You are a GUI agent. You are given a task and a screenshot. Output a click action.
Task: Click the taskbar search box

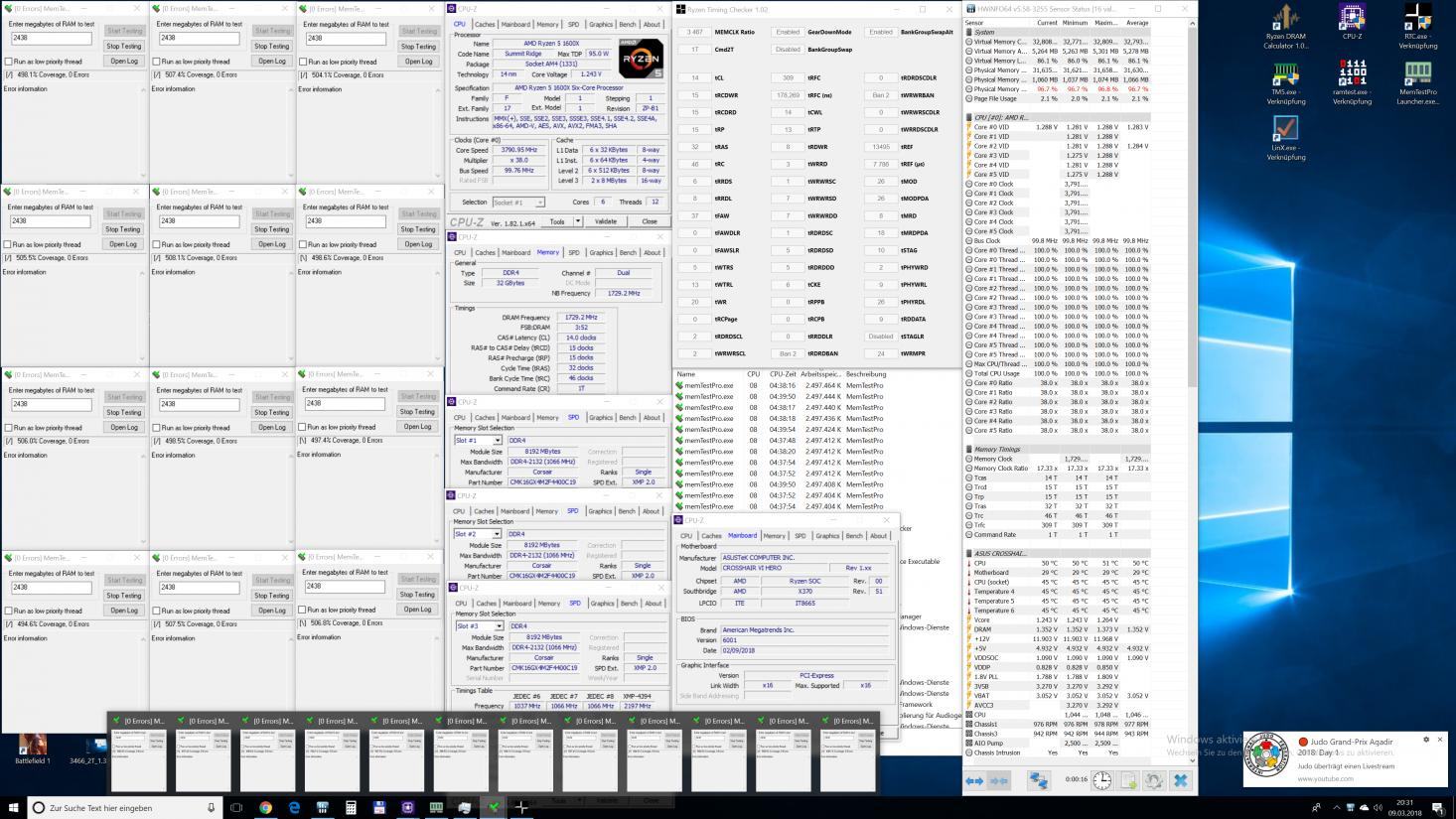(123, 807)
